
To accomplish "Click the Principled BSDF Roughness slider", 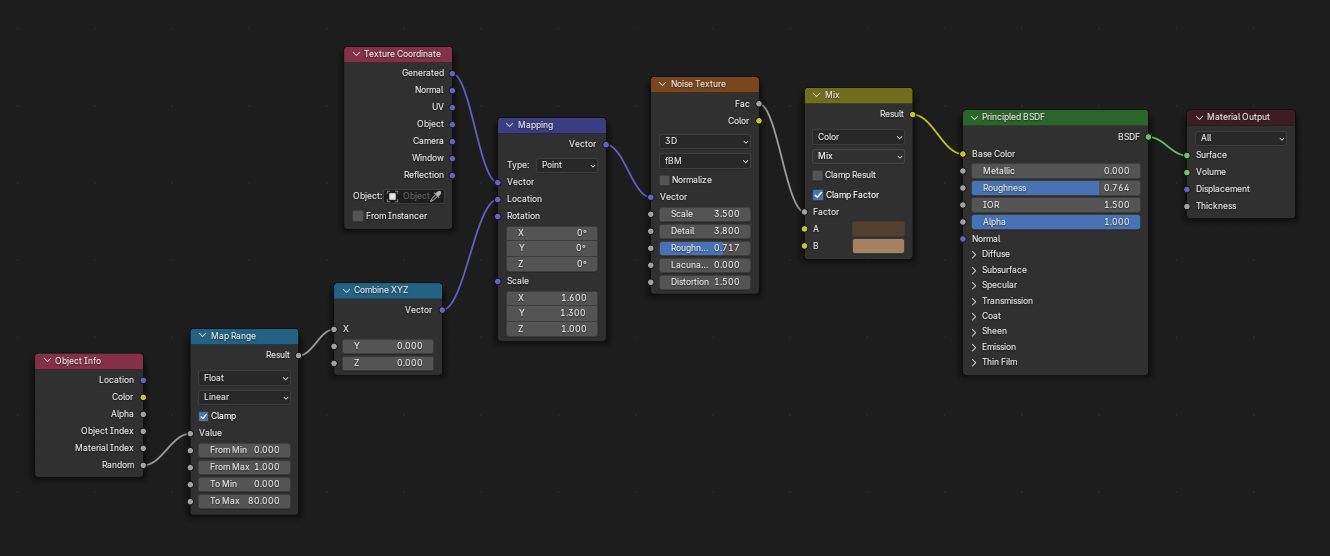I will [x=1055, y=188].
